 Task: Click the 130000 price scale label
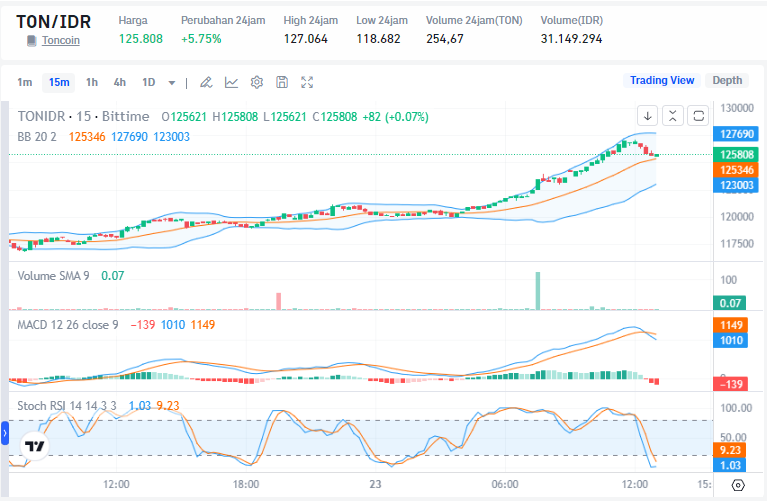(737, 108)
